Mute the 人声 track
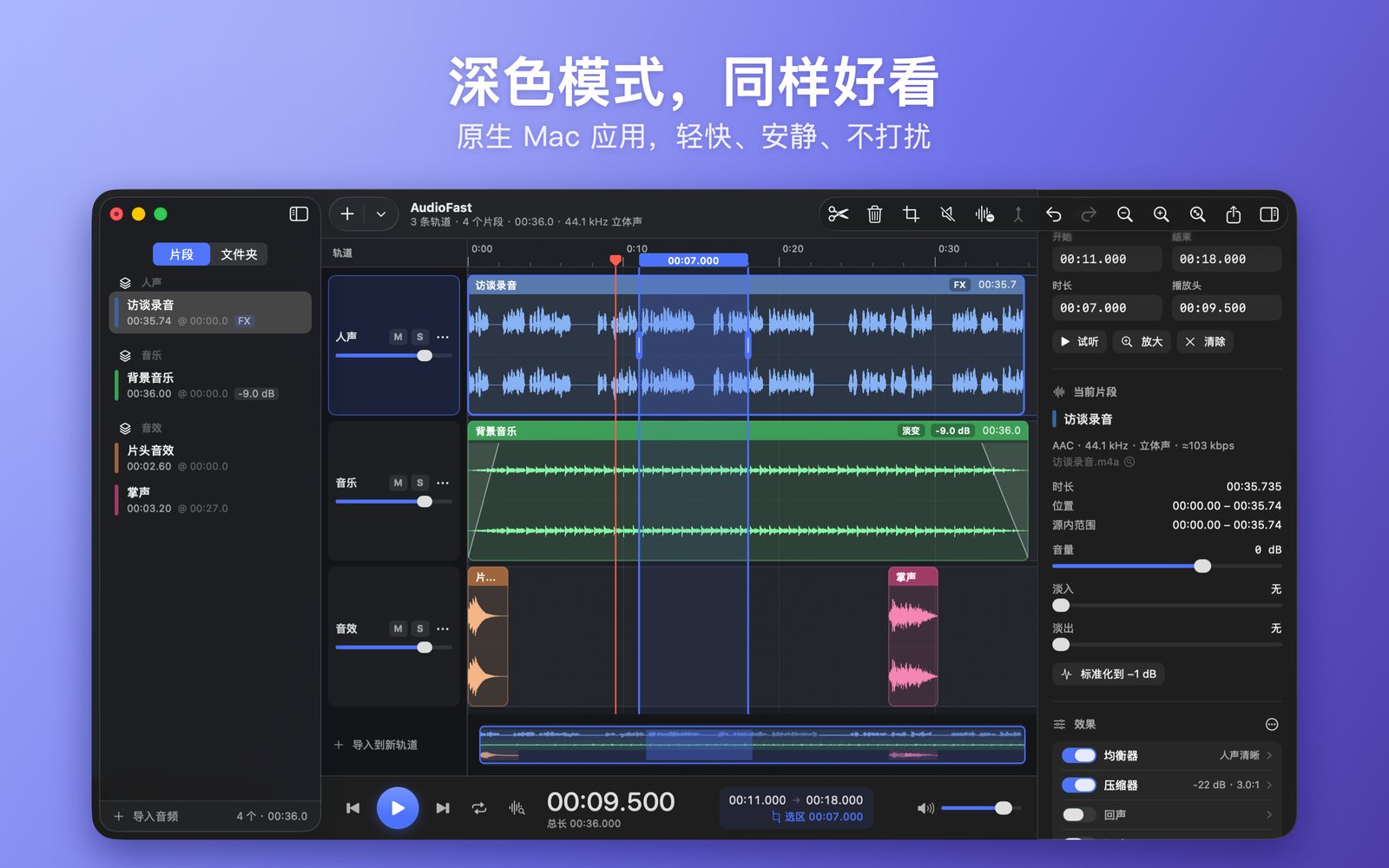 [x=398, y=337]
